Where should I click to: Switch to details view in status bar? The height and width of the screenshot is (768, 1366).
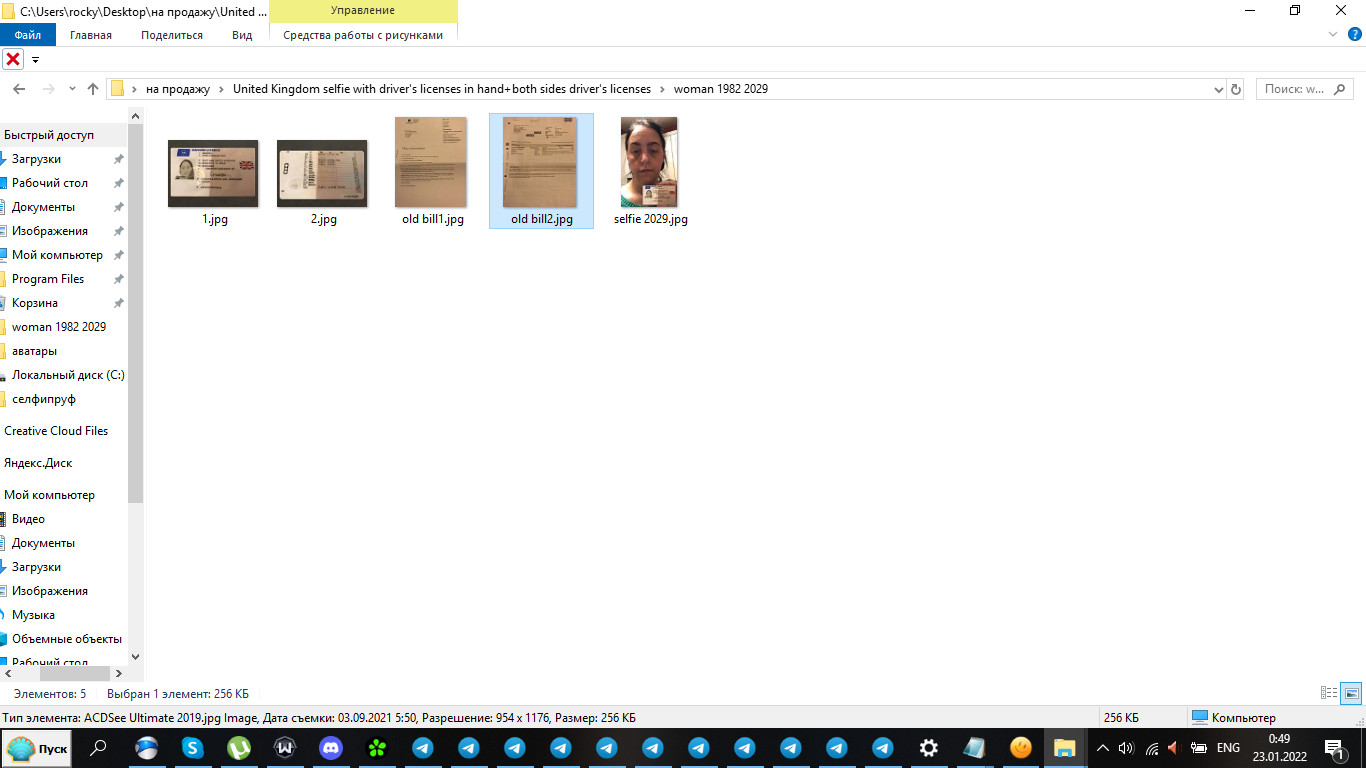coord(1329,693)
